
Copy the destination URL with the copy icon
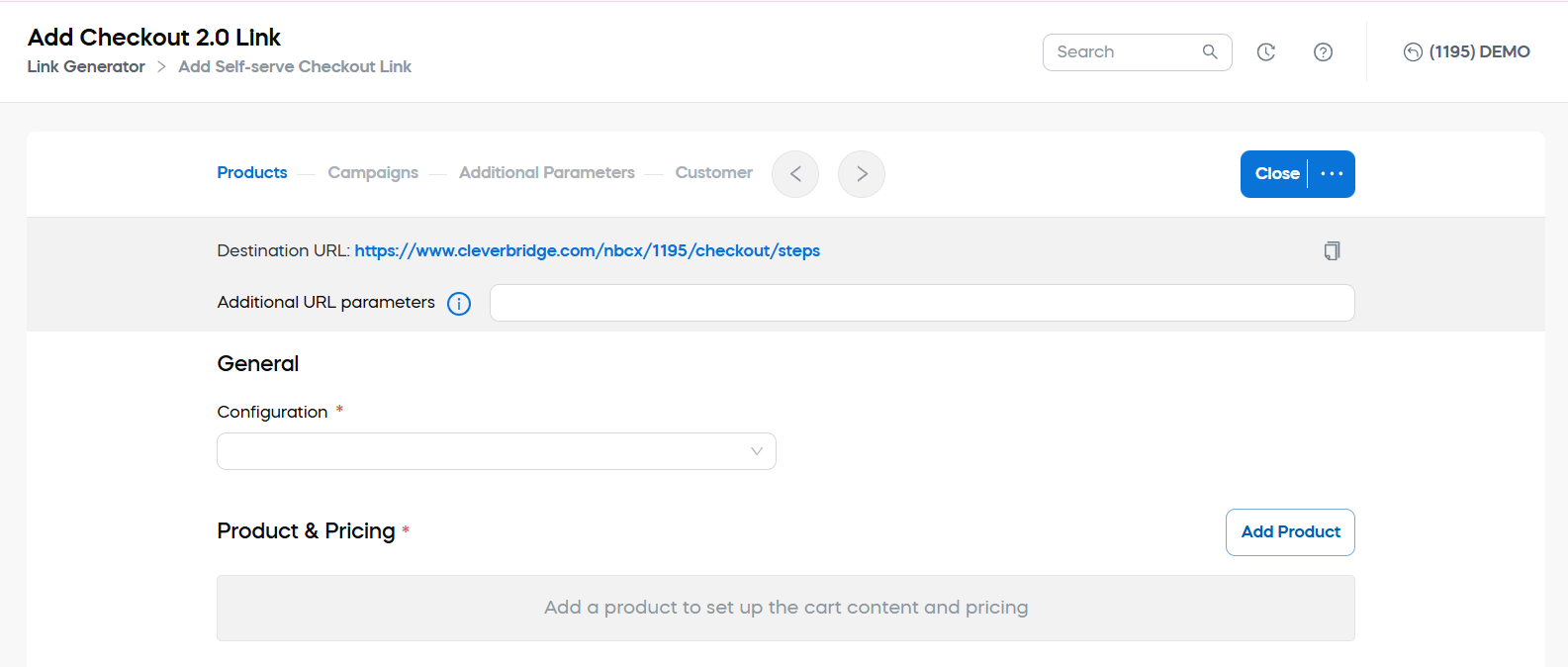point(1332,250)
